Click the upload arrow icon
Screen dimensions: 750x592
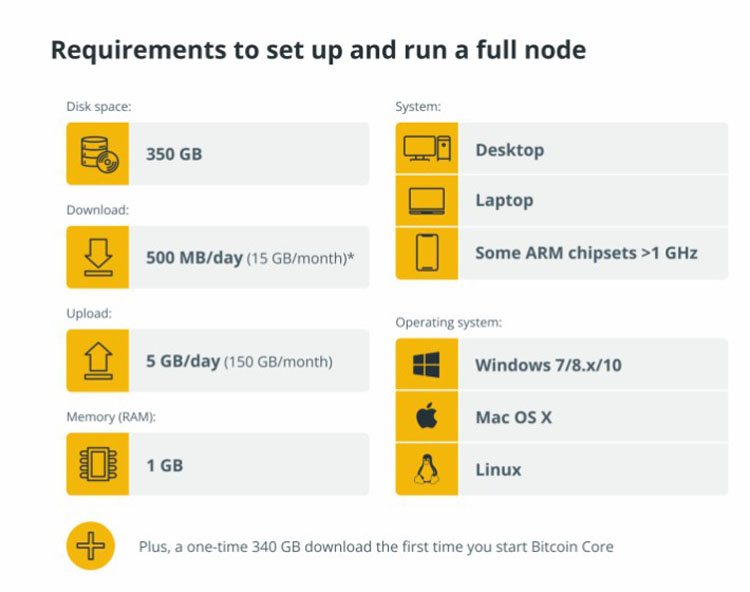(98, 361)
